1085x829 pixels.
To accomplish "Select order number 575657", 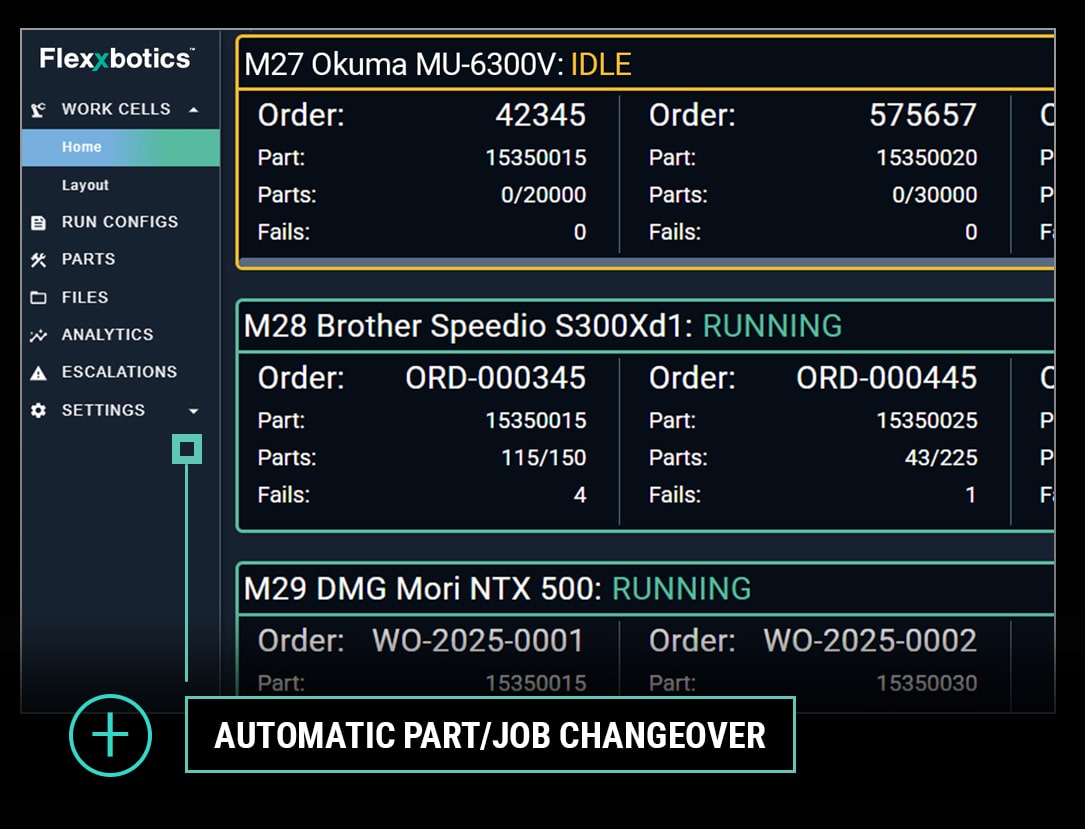I will [x=923, y=115].
